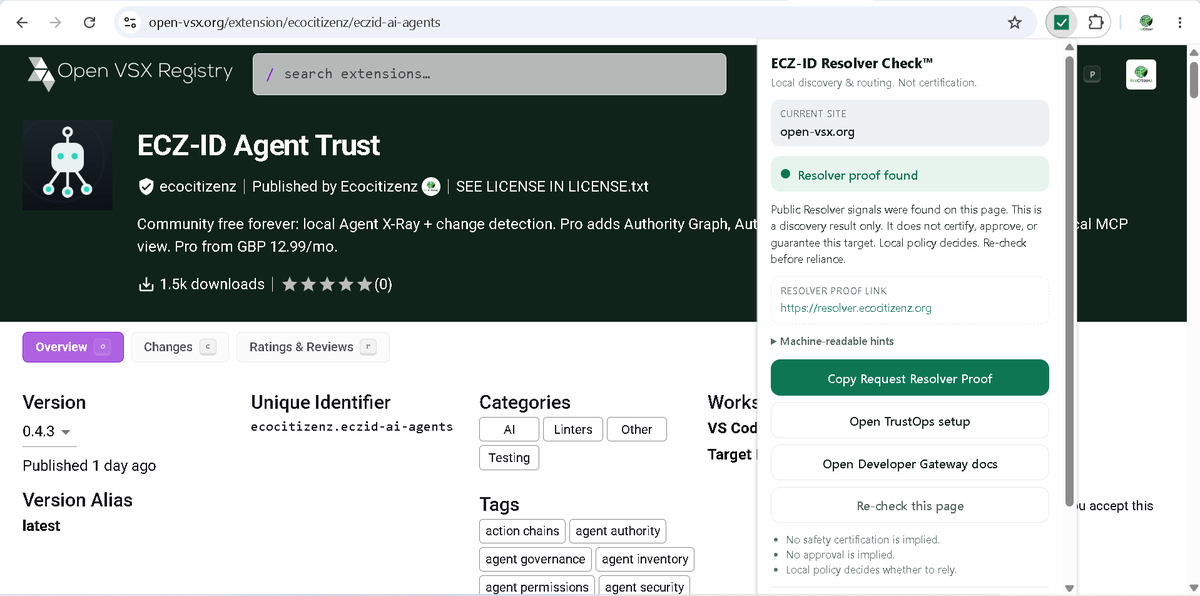Go forward in browser history
This screenshot has height=596, width=1200.
pyautogui.click(x=56, y=22)
